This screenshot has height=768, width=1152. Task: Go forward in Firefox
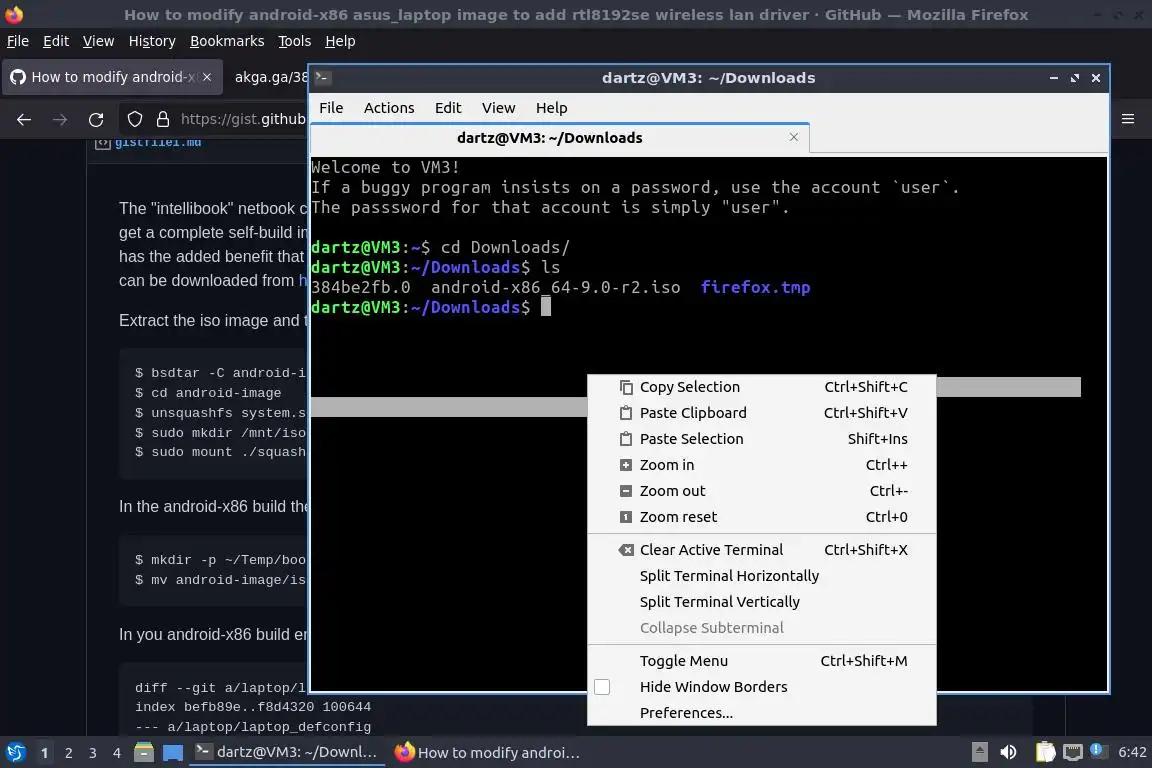pyautogui.click(x=60, y=119)
